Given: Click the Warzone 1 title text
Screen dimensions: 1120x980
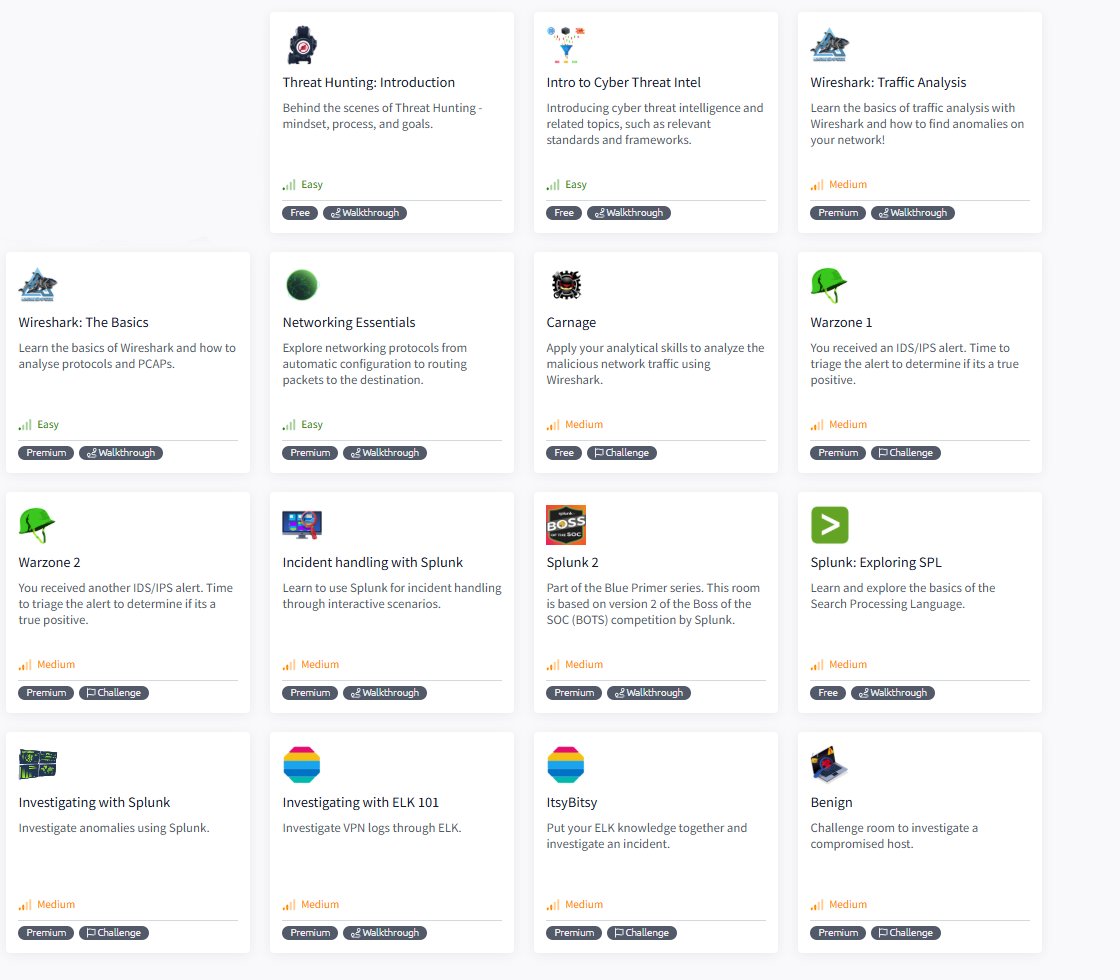Looking at the screenshot, I should [x=841, y=323].
